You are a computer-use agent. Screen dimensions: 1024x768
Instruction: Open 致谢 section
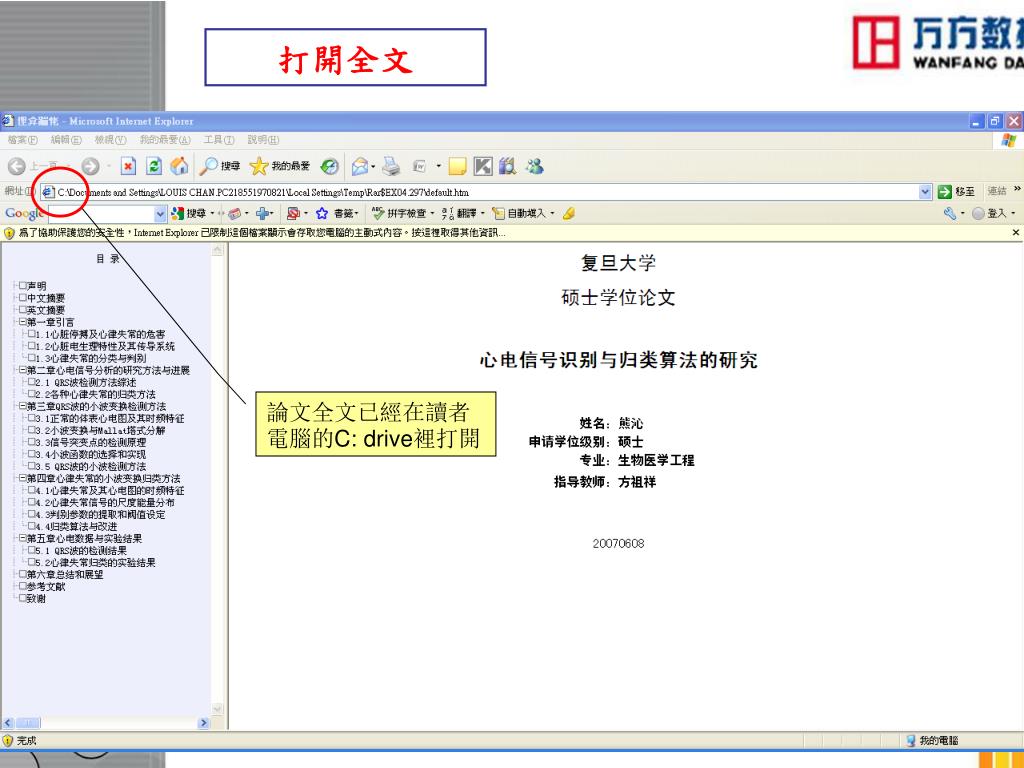click(x=37, y=598)
